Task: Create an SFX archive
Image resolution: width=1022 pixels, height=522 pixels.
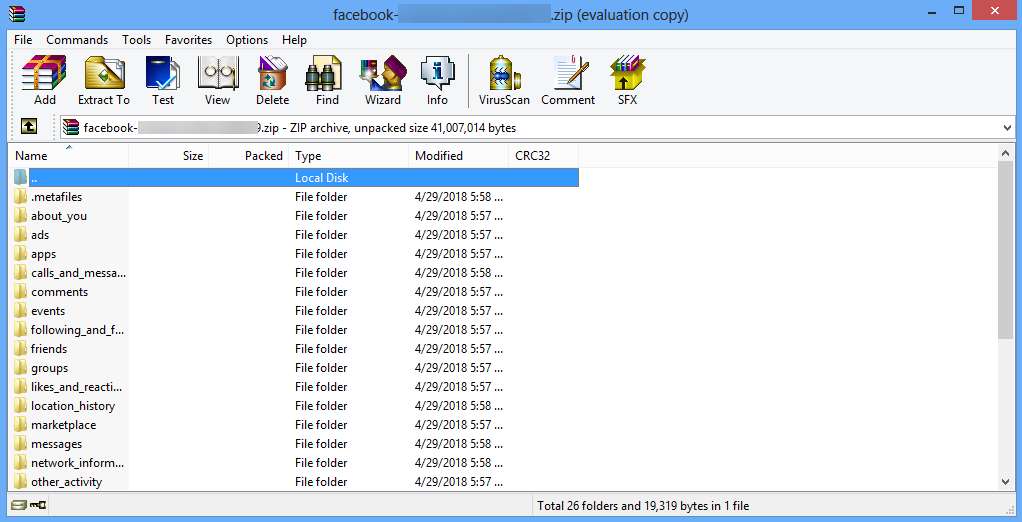Action: [627, 80]
